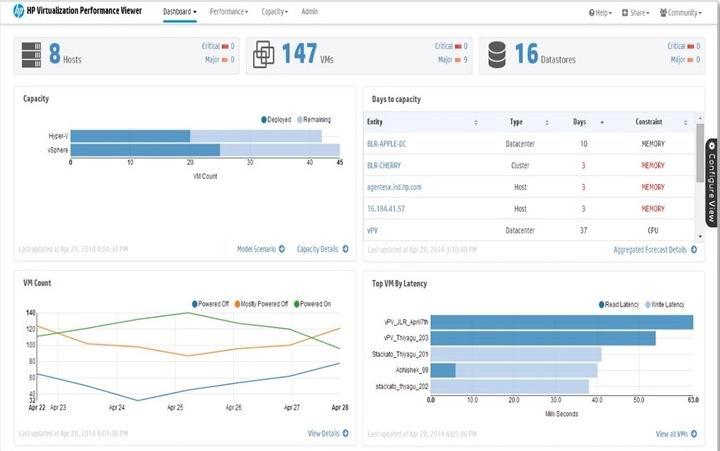Click the Community people icon
720x451 pixels.
(663, 12)
